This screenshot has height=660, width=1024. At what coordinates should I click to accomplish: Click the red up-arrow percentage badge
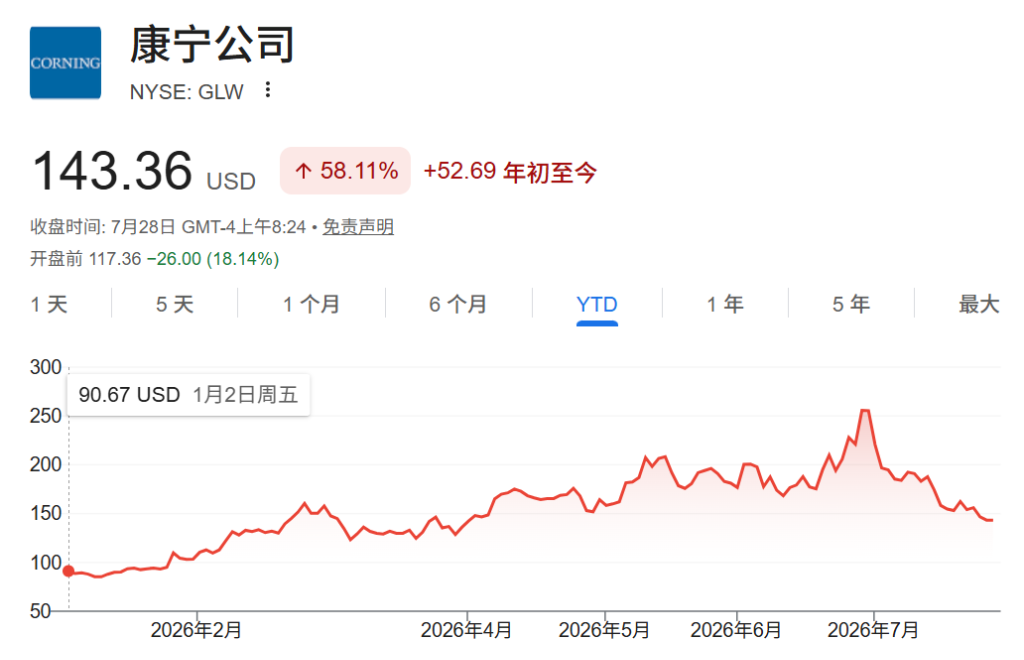click(x=345, y=171)
